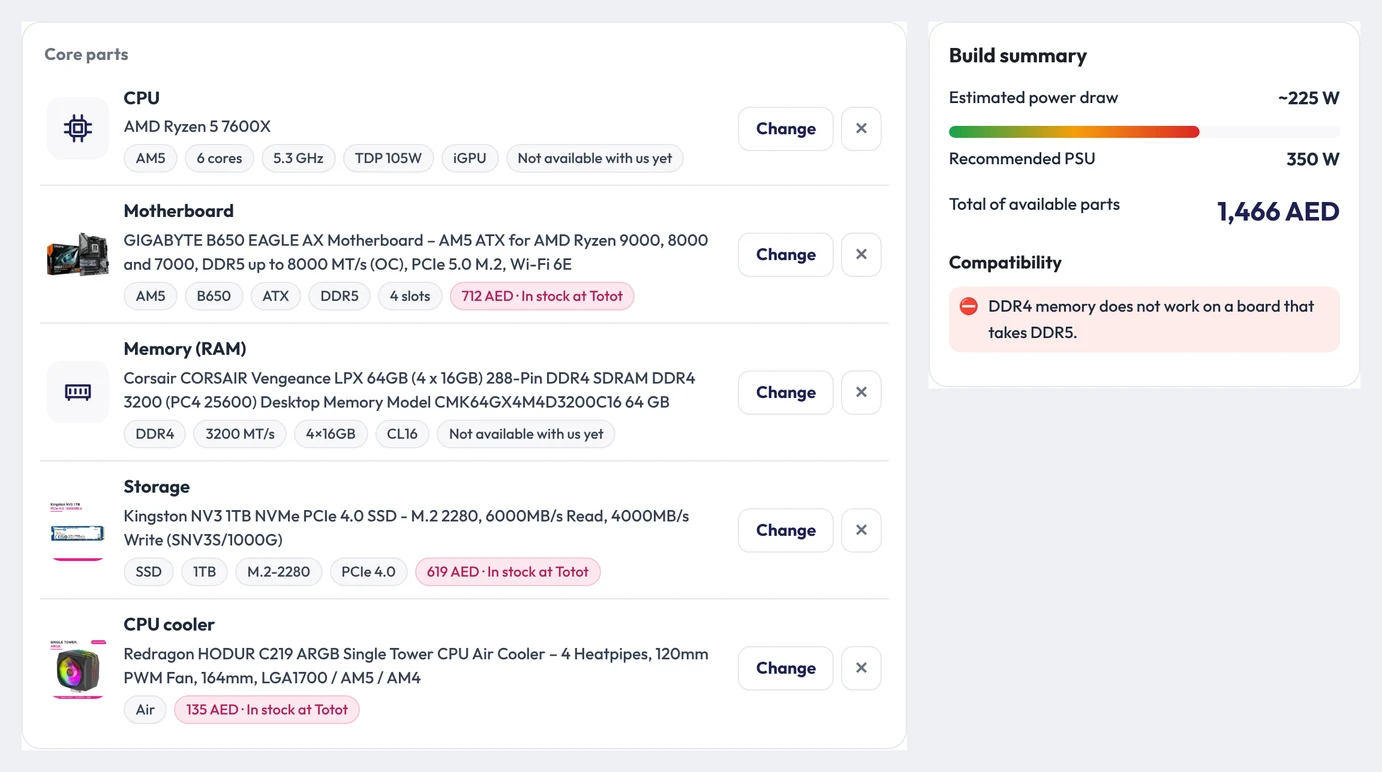
Task: Change the Memory (RAM) selection
Action: coord(786,393)
